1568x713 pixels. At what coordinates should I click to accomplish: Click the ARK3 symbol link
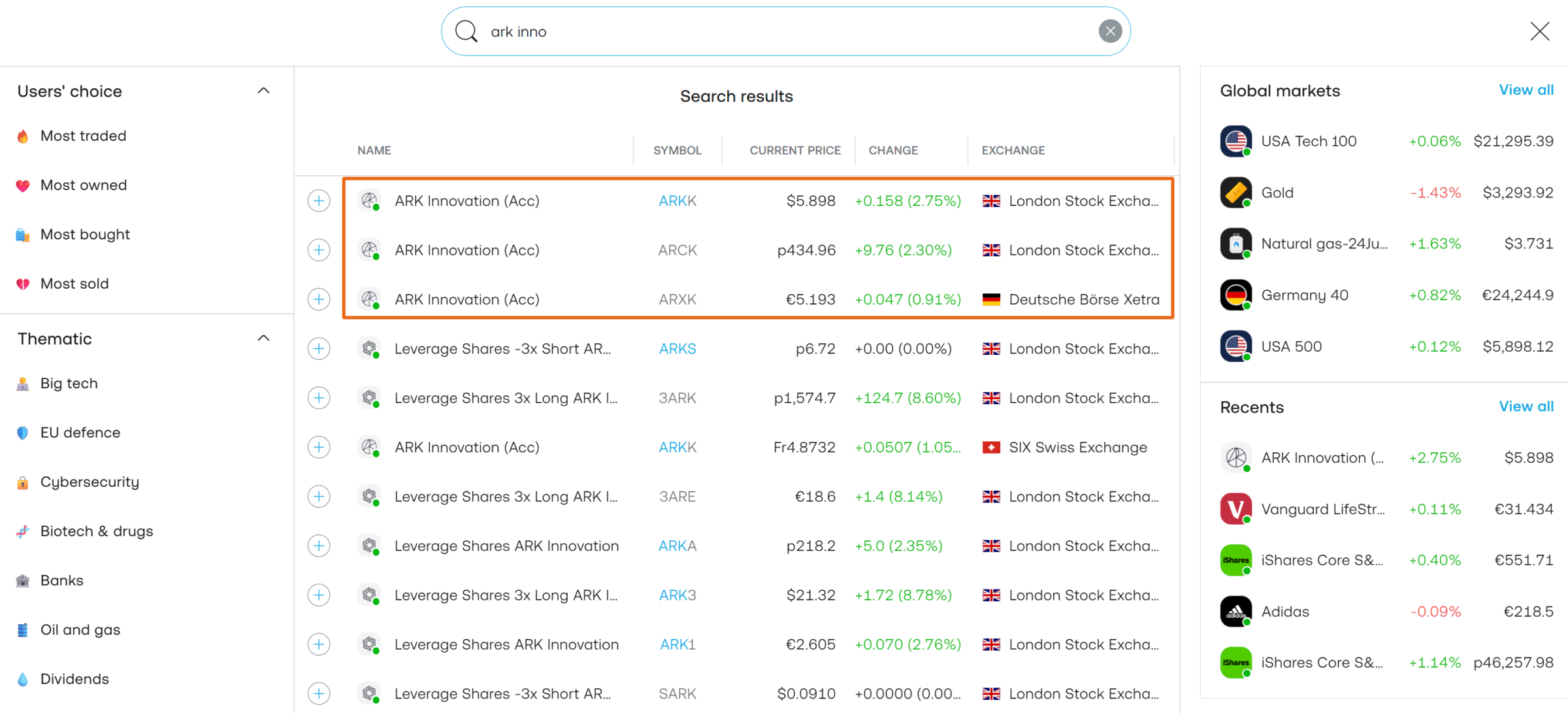(678, 595)
